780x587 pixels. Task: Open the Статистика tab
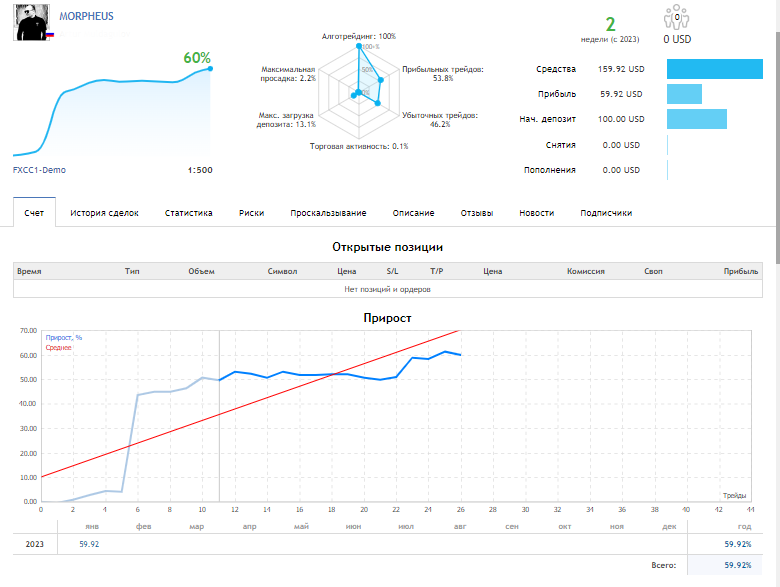189,213
